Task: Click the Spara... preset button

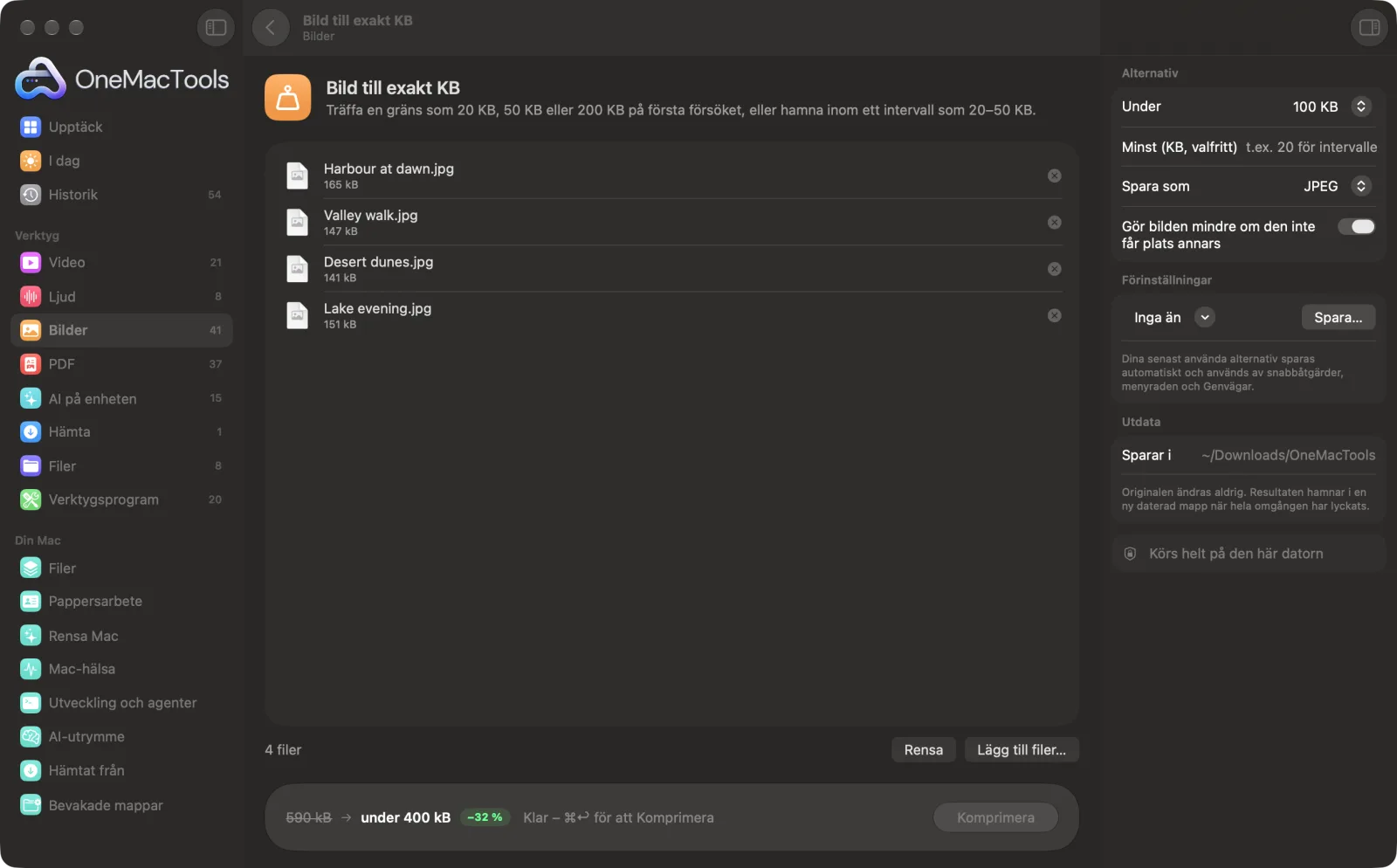Action: (1338, 318)
